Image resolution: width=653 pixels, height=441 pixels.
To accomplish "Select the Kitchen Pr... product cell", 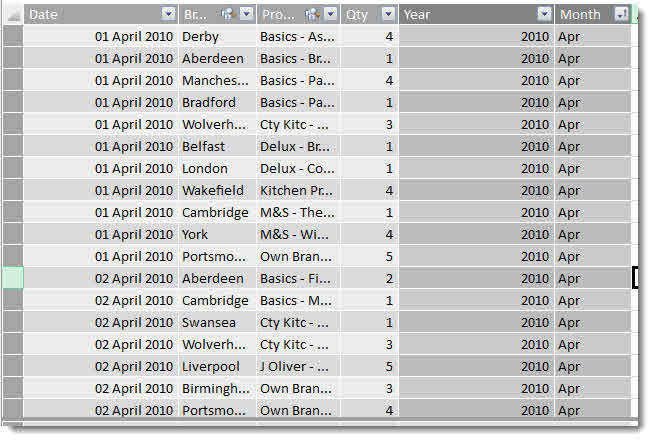I will [299, 190].
